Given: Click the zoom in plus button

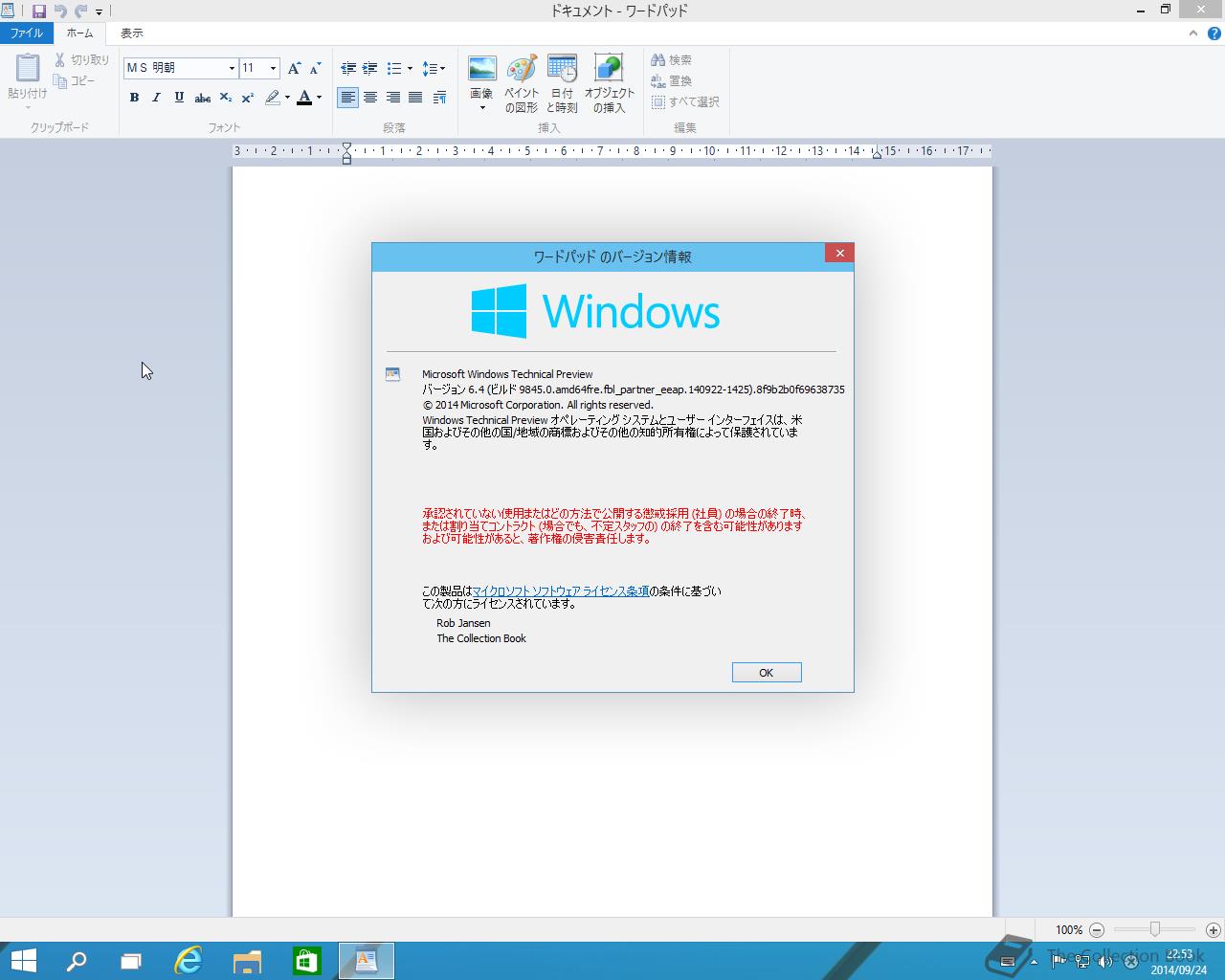Looking at the screenshot, I should coord(1214,930).
